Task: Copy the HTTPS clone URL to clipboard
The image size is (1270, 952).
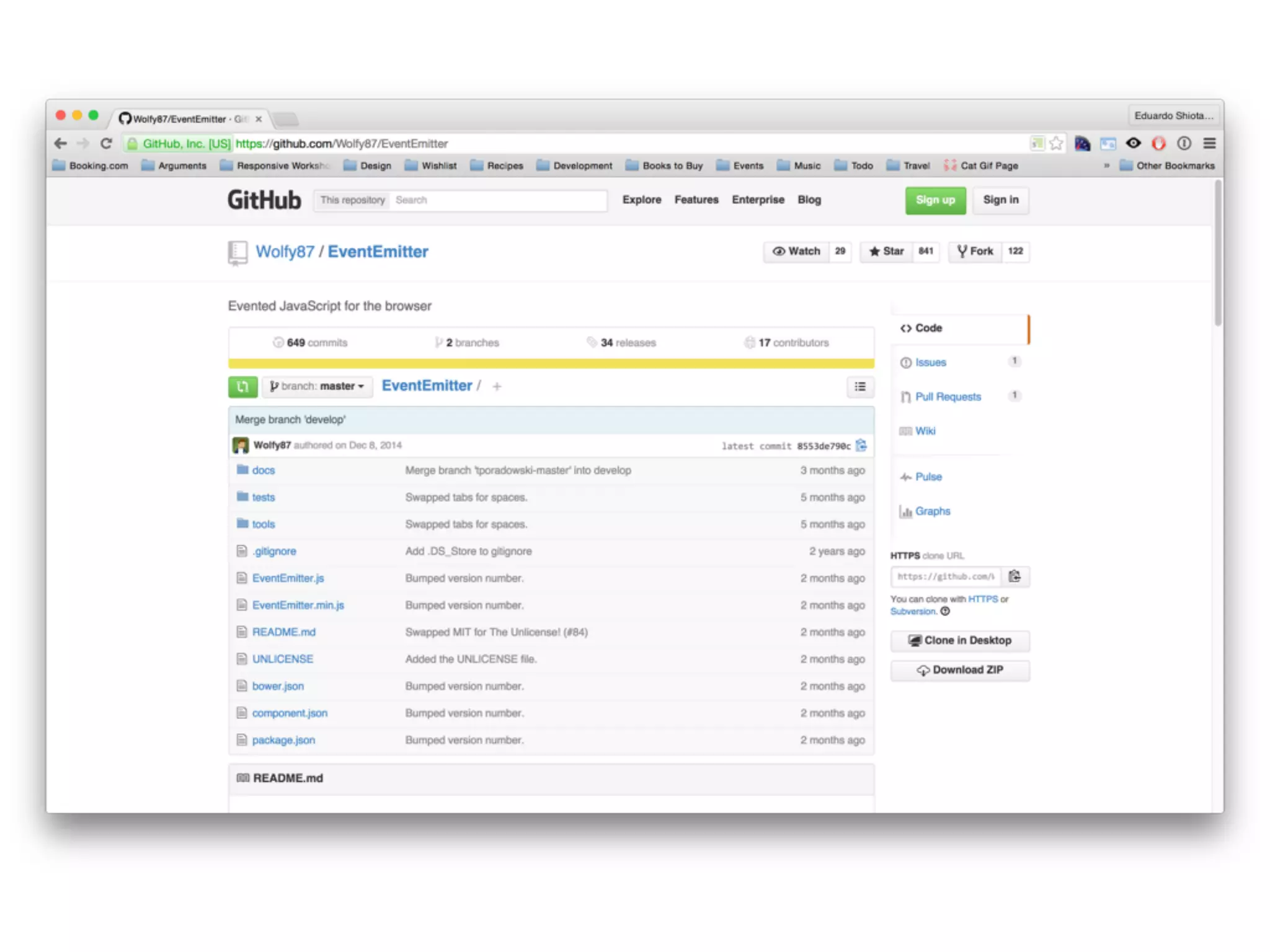Action: (1015, 576)
